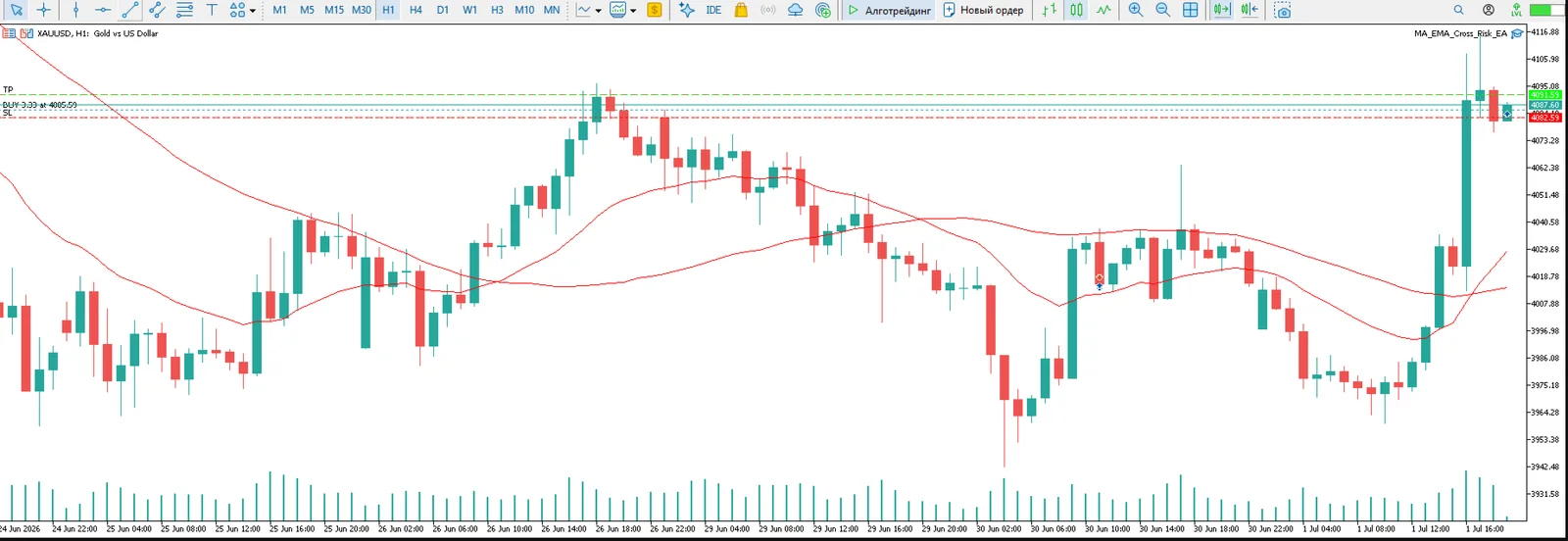Activate the crosshair tool
1568x541 pixels.
click(44, 10)
